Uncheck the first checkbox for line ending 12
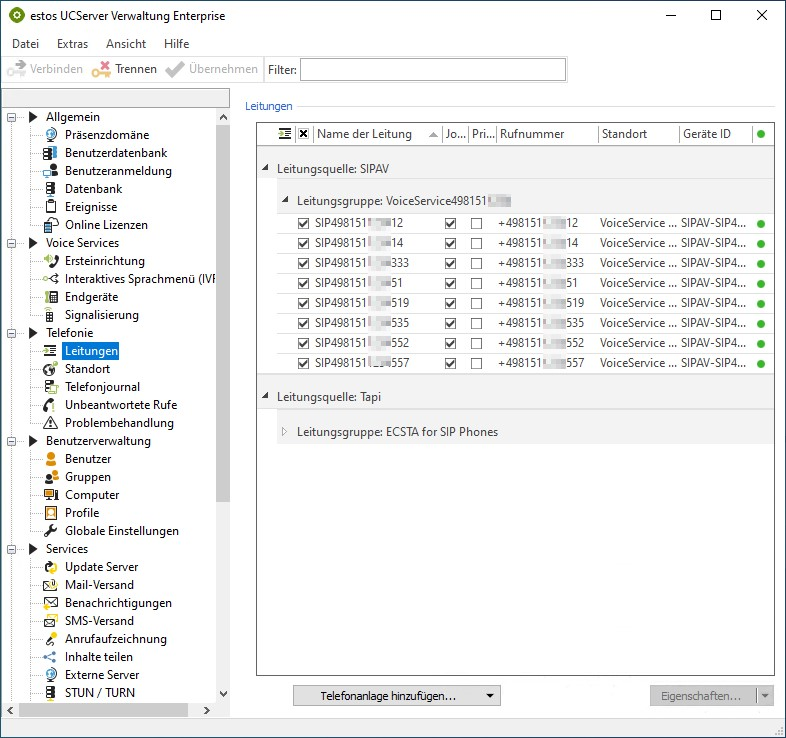This screenshot has height=738, width=786. point(303,223)
